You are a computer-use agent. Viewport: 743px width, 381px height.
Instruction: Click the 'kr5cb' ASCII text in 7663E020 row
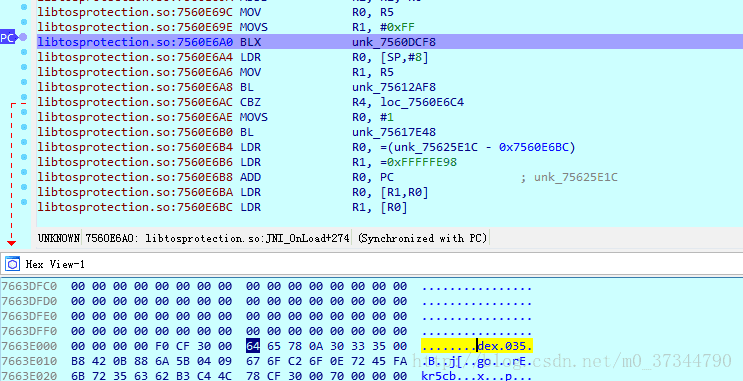tap(438, 376)
